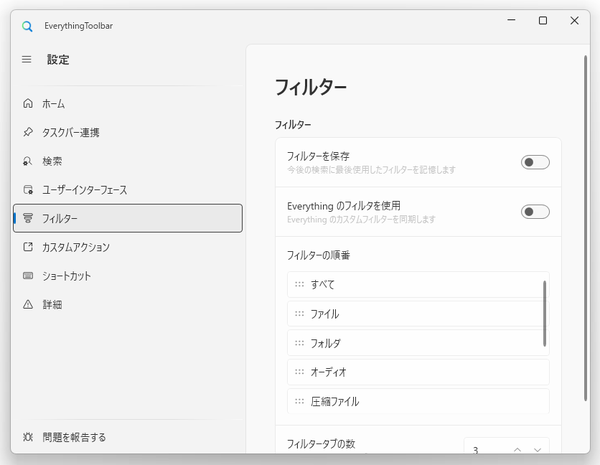Click the search icon beside 検索

[x=28, y=161]
